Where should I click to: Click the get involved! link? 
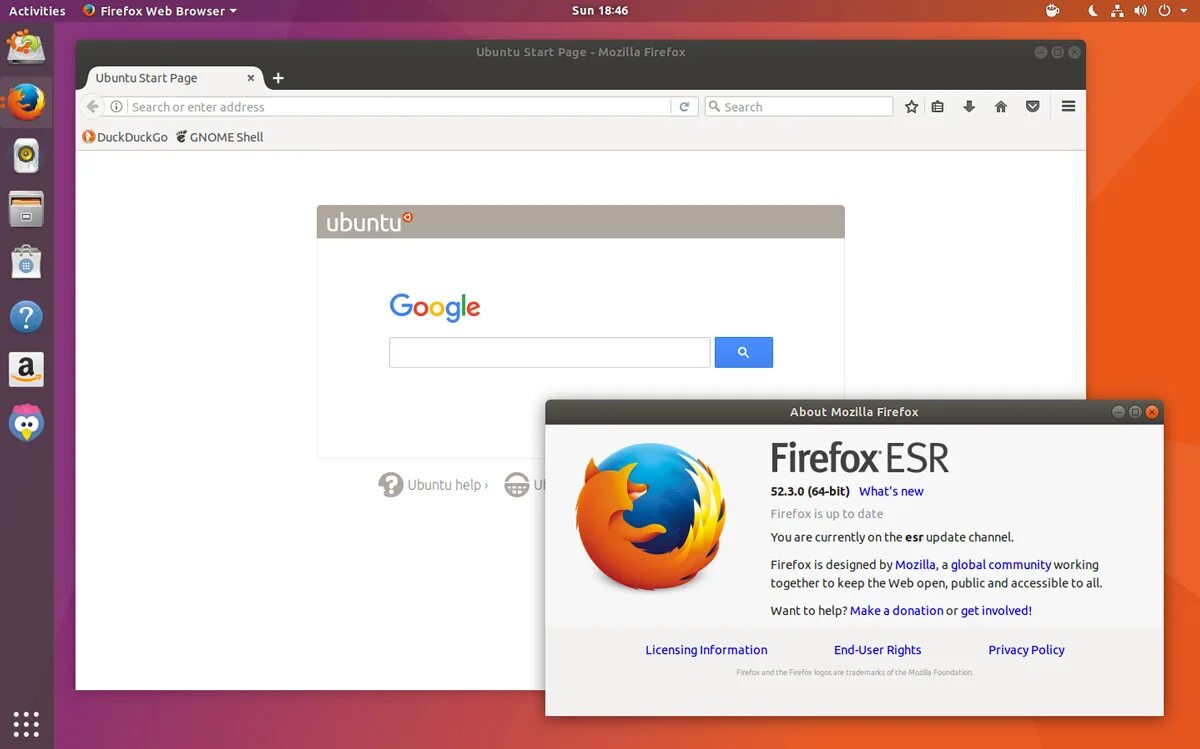996,611
